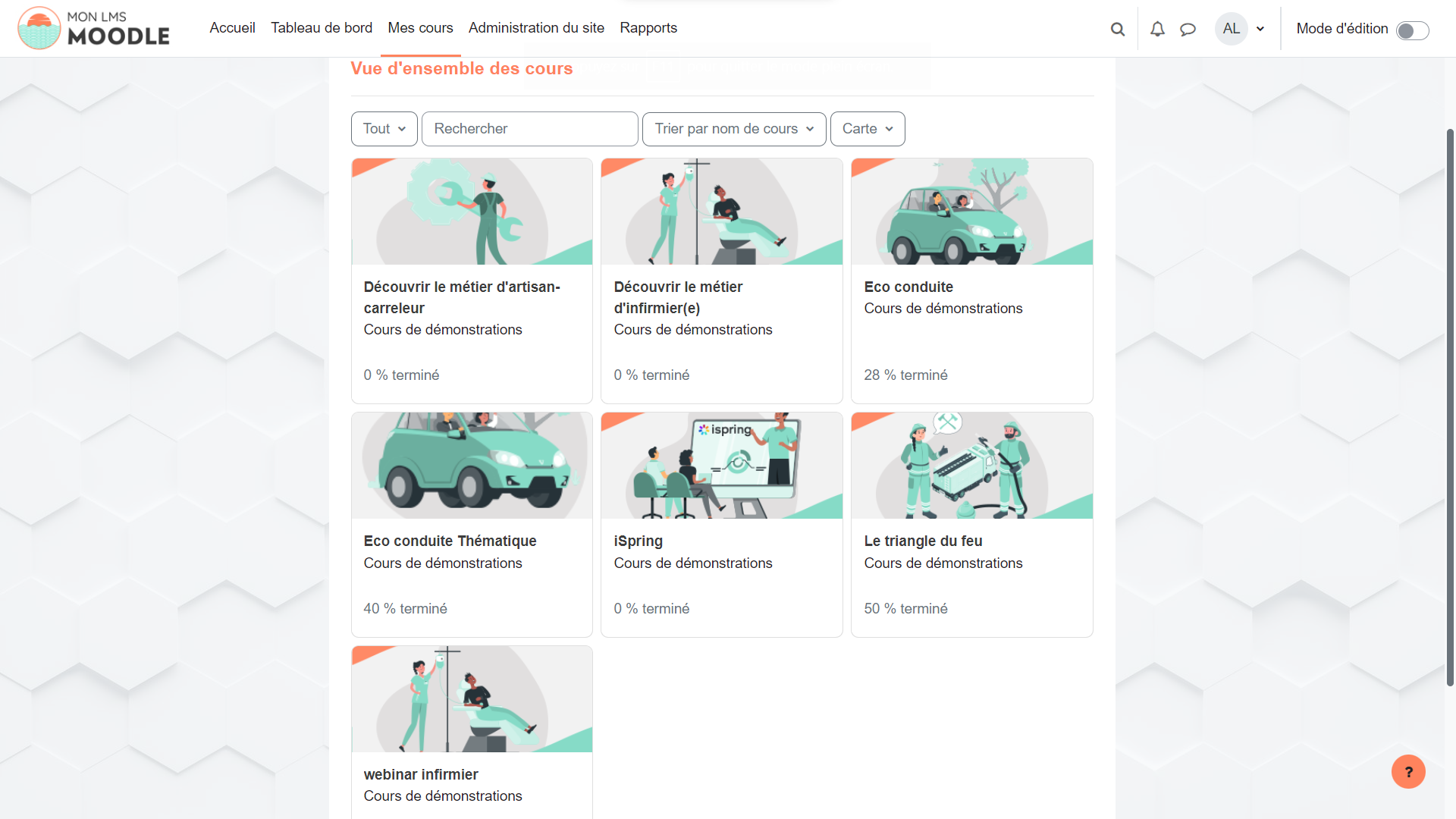Open the messaging speech bubble icon
Viewport: 1456px width, 819px height.
click(1188, 29)
